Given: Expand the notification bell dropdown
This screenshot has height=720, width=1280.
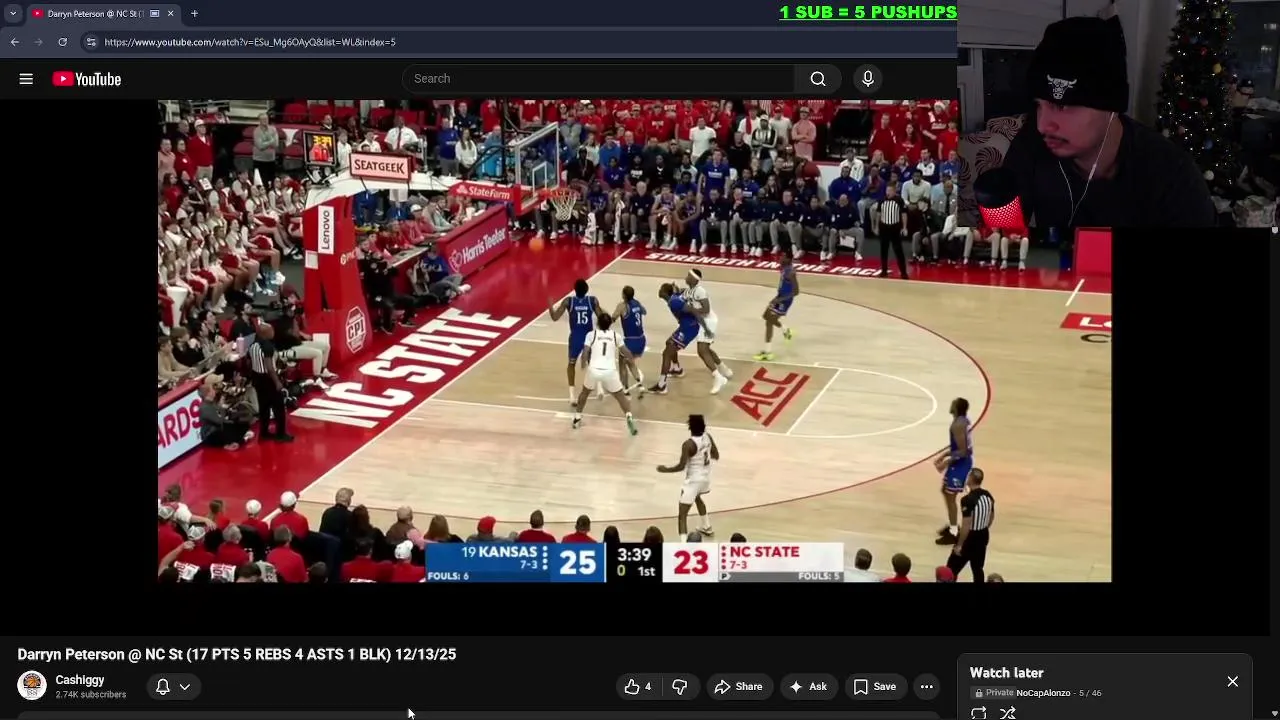Looking at the screenshot, I should pos(172,686).
